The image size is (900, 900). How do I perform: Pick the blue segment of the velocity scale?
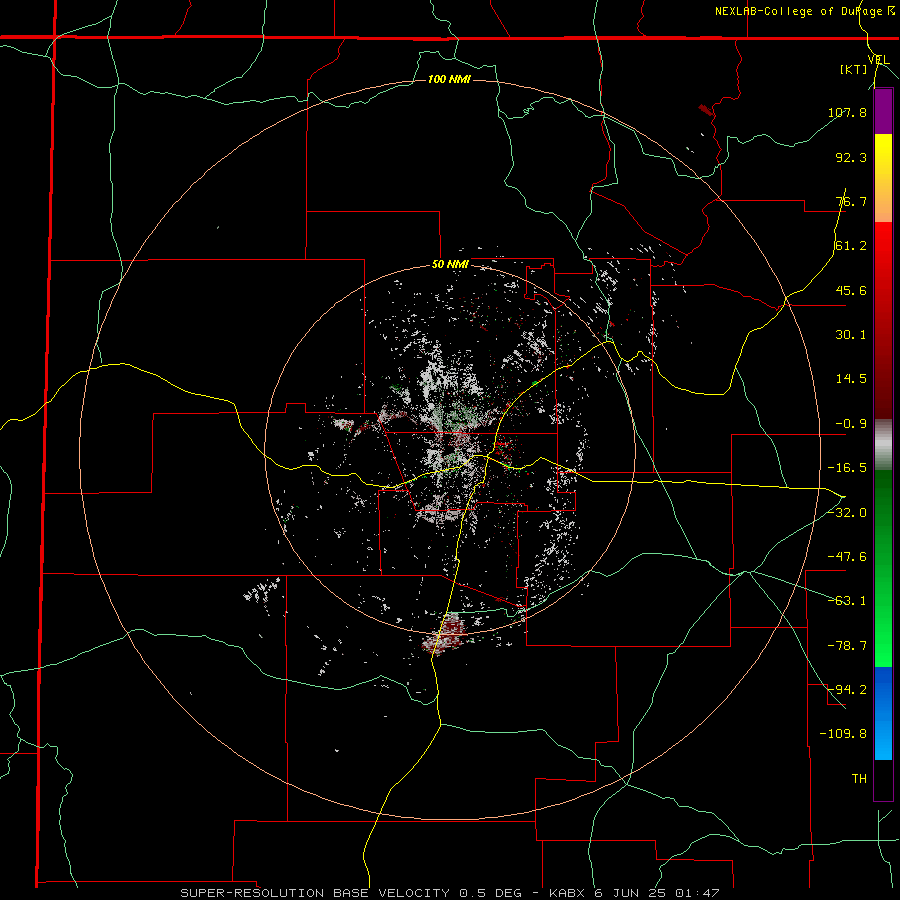pyautogui.click(x=883, y=713)
